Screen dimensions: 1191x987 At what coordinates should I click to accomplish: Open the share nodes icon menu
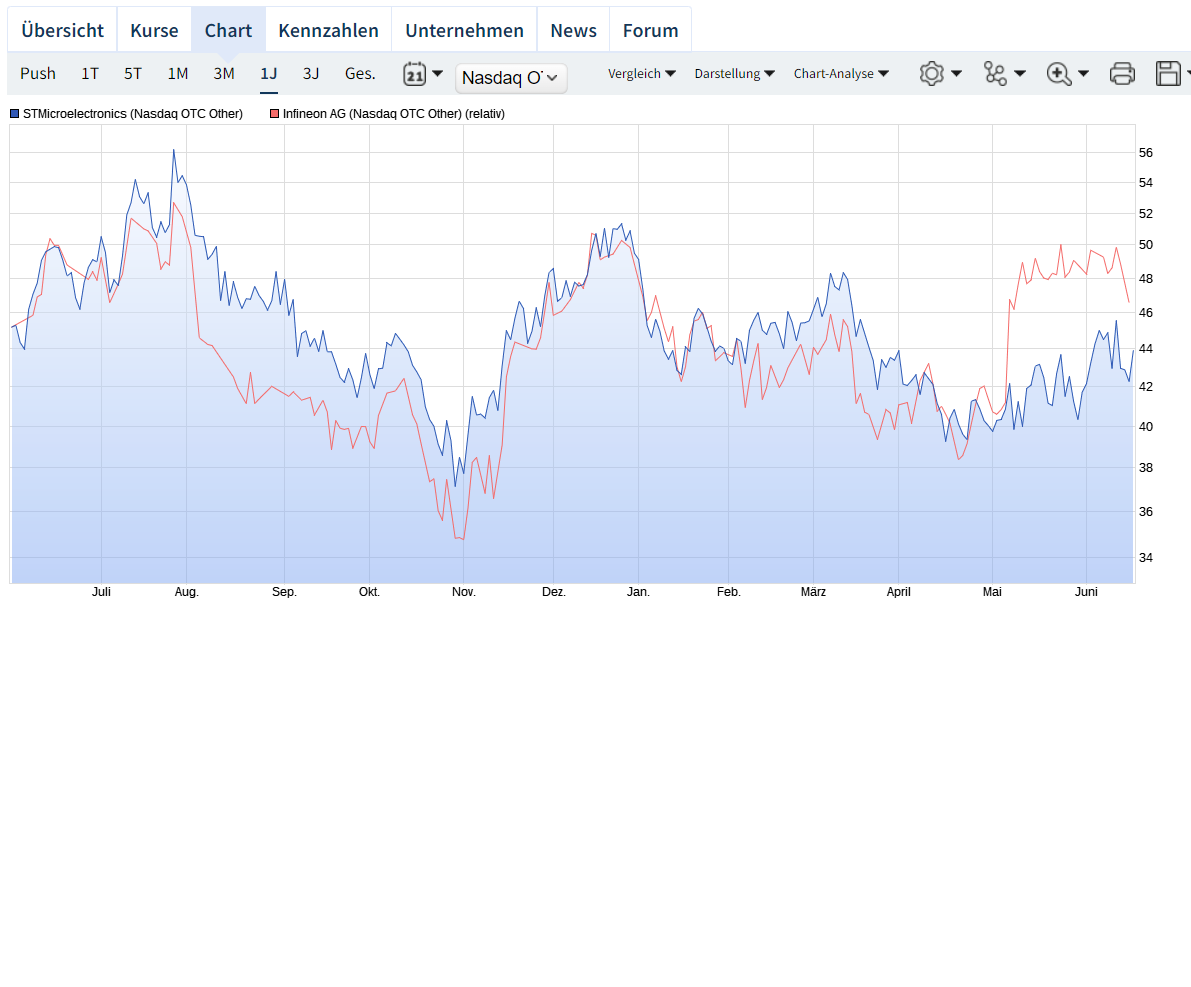[995, 73]
